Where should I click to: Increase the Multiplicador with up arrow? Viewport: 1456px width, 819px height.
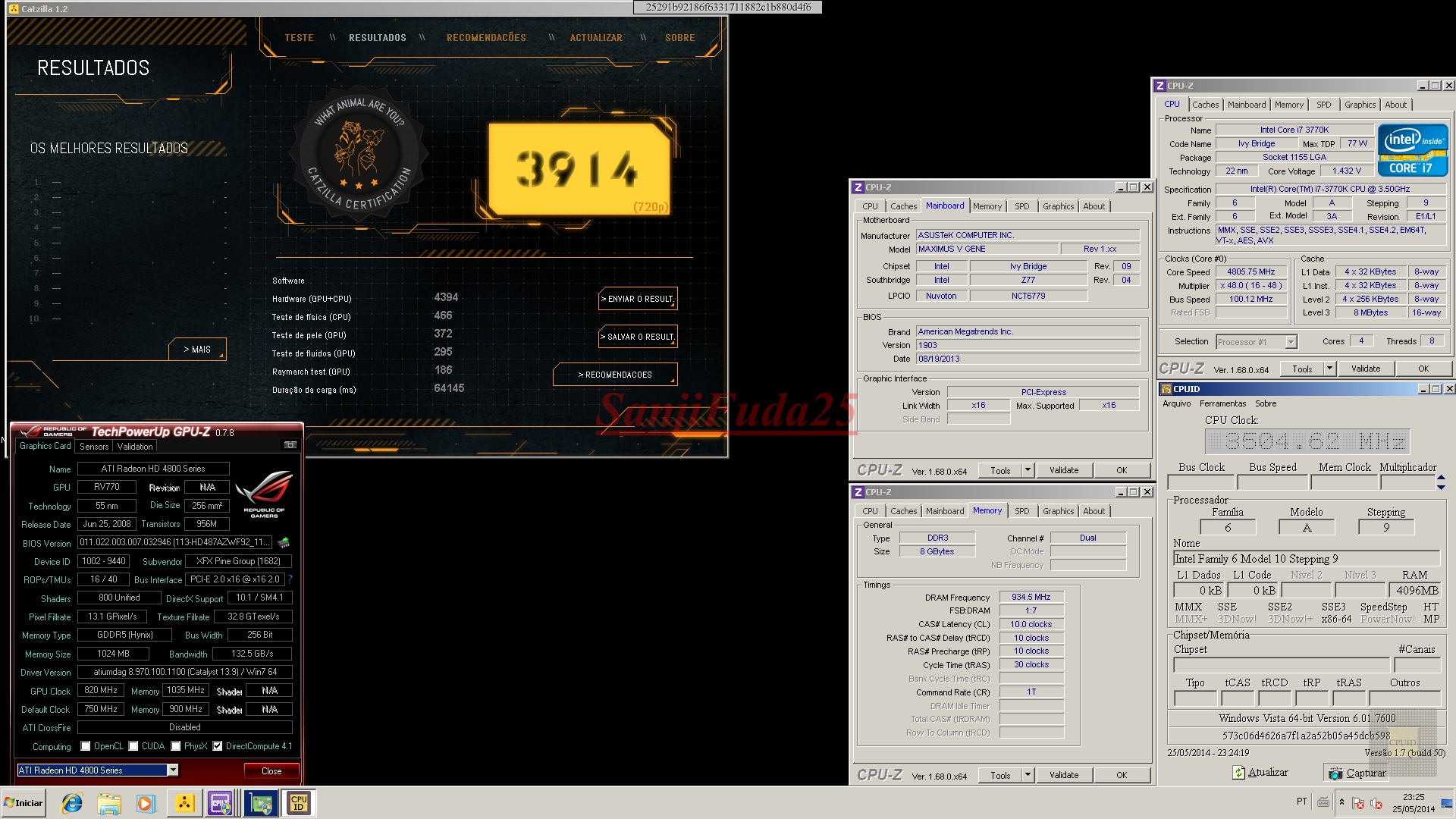(1442, 478)
